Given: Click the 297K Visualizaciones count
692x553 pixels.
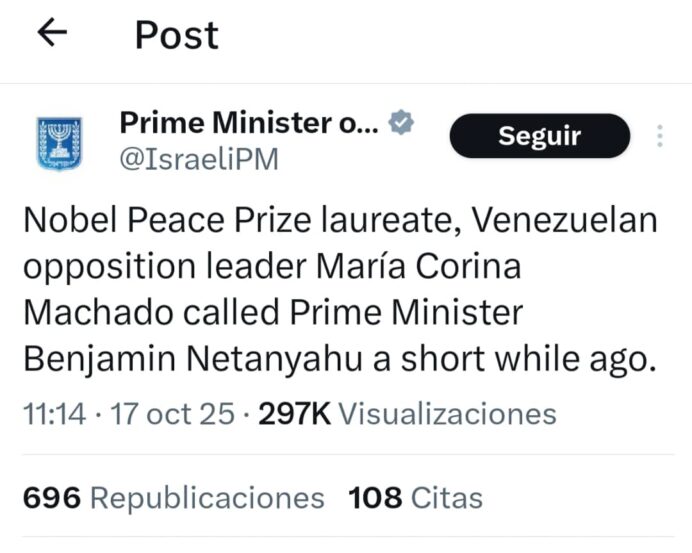Looking at the screenshot, I should (407, 414).
